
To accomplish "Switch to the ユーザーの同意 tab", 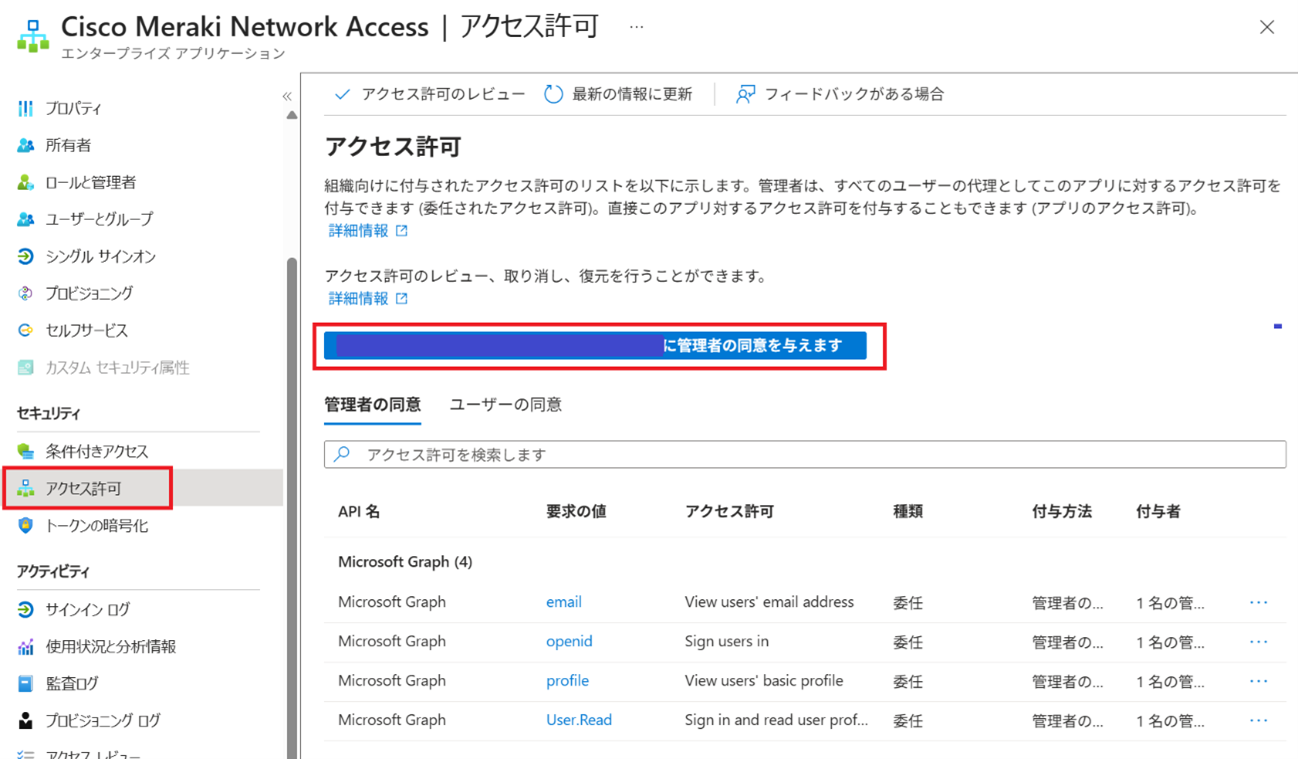I will (505, 405).
